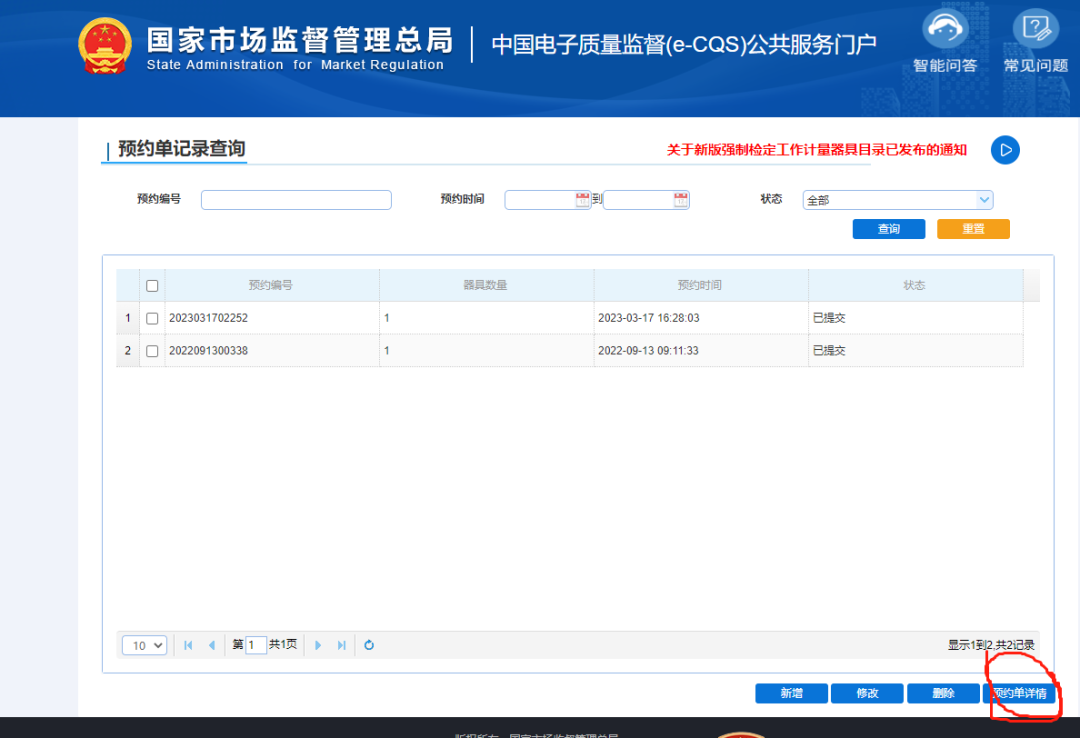Click the 查询 search button
The width and height of the screenshot is (1080, 738).
[x=888, y=229]
